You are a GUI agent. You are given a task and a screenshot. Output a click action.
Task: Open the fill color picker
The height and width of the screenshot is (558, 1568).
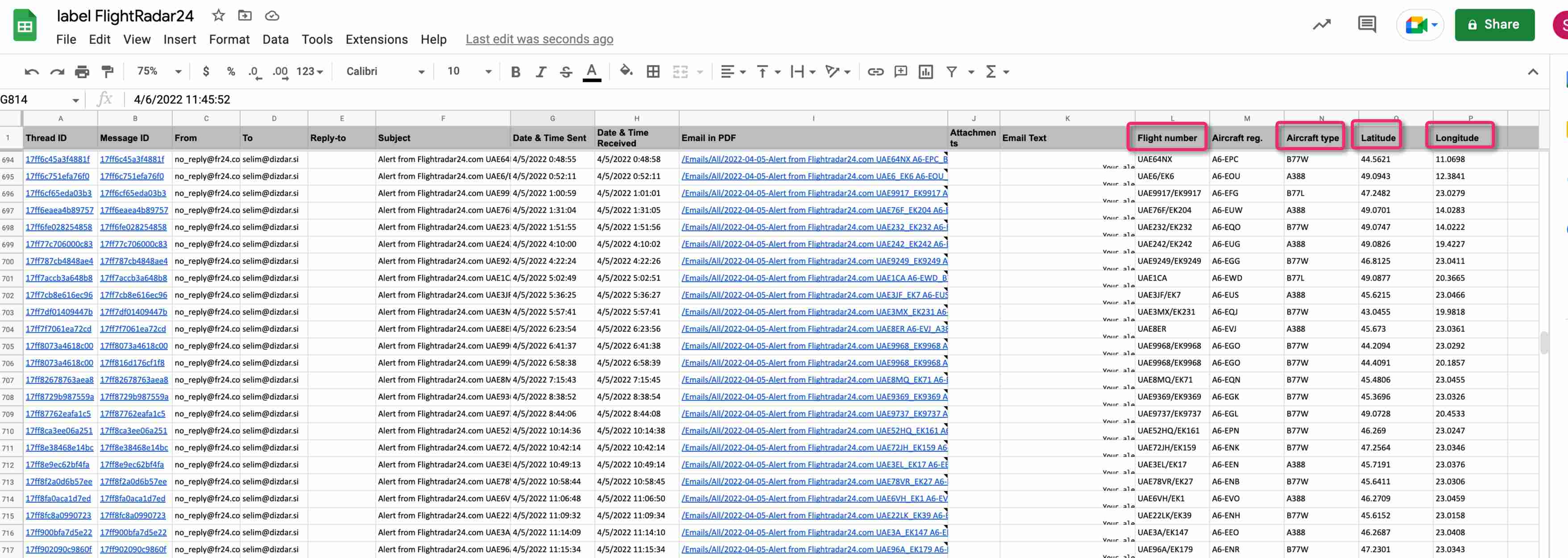tap(626, 71)
